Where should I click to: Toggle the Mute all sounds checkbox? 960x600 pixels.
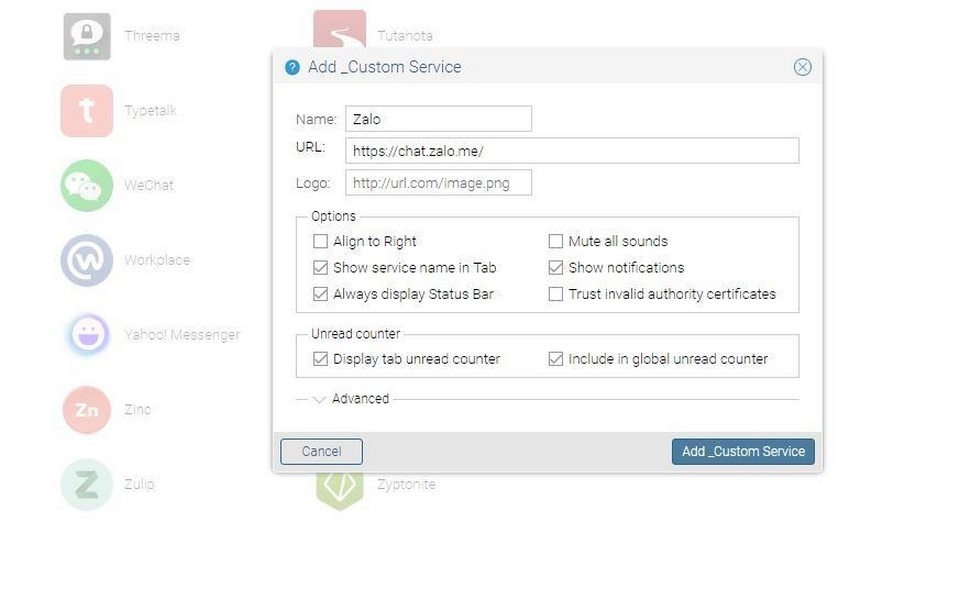pyautogui.click(x=556, y=241)
